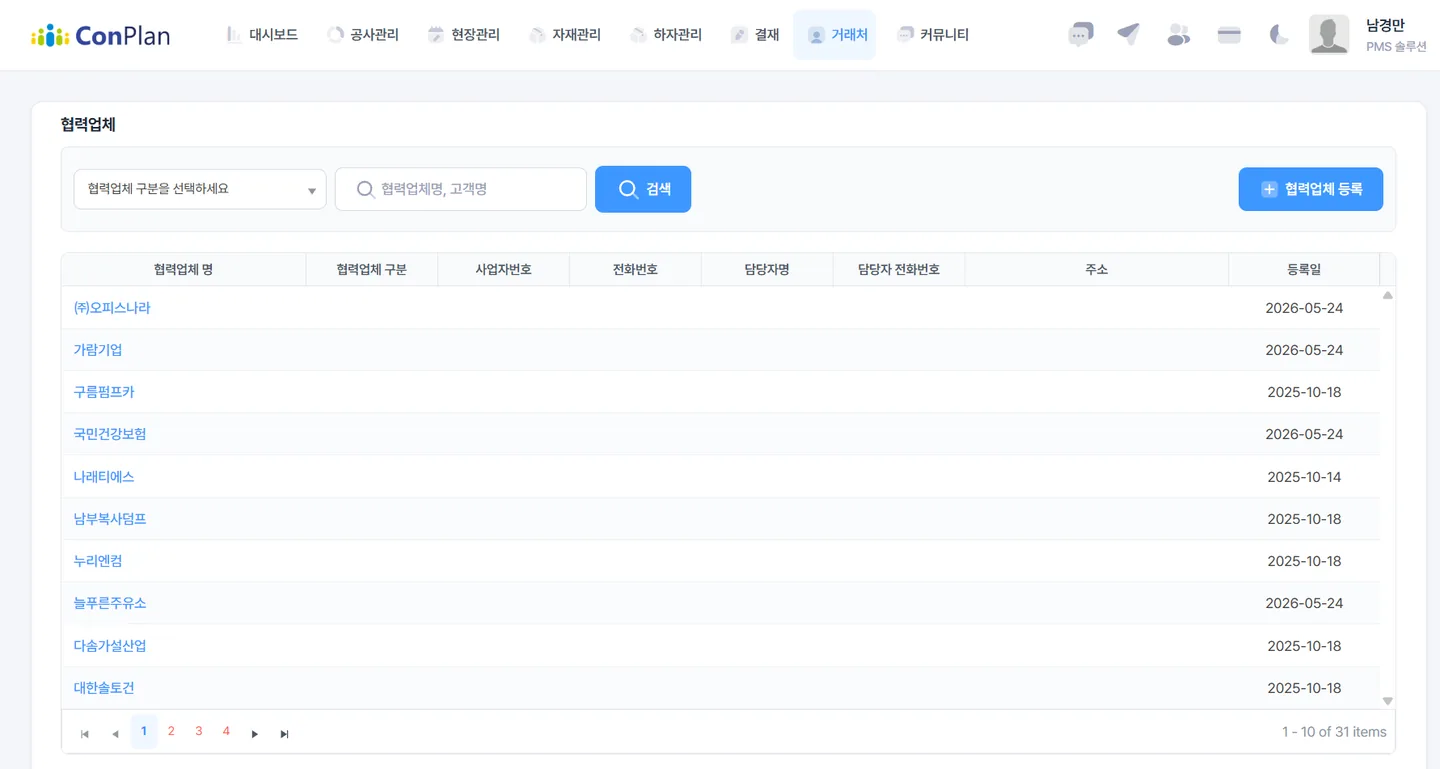Open the chat messages icon in header
Viewport: 1440px width, 769px height.
[1080, 35]
